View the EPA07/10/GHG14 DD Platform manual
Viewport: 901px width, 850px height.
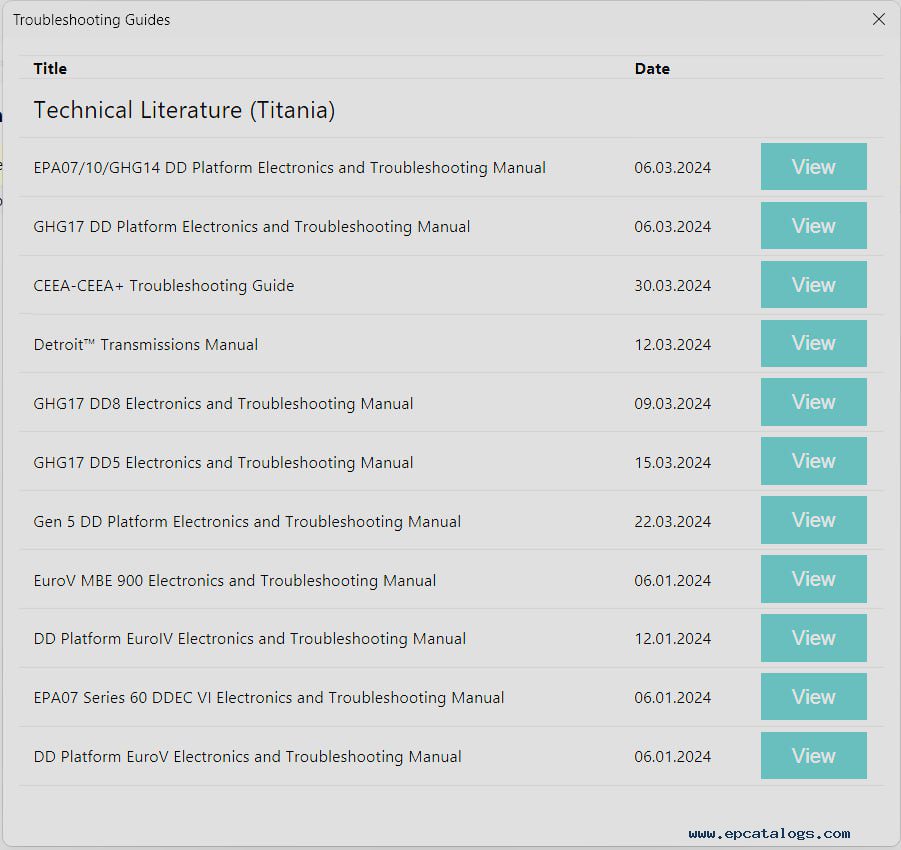click(814, 167)
